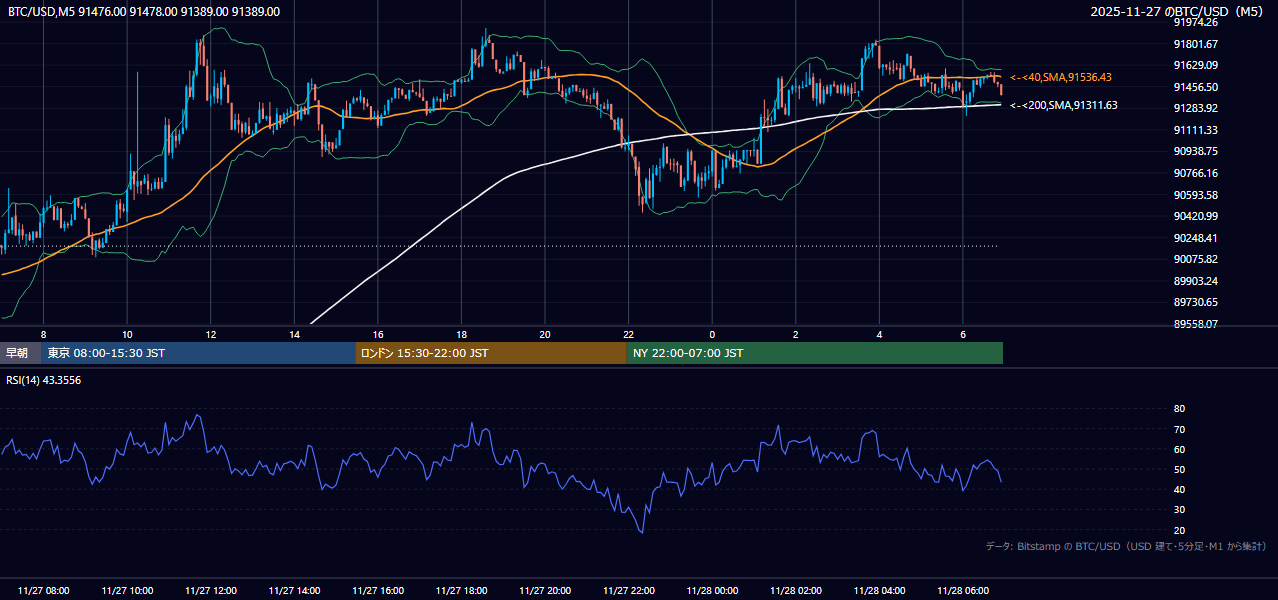Image resolution: width=1278 pixels, height=600 pixels.
Task: Click price axis label 90766.16
Action: (1195, 173)
